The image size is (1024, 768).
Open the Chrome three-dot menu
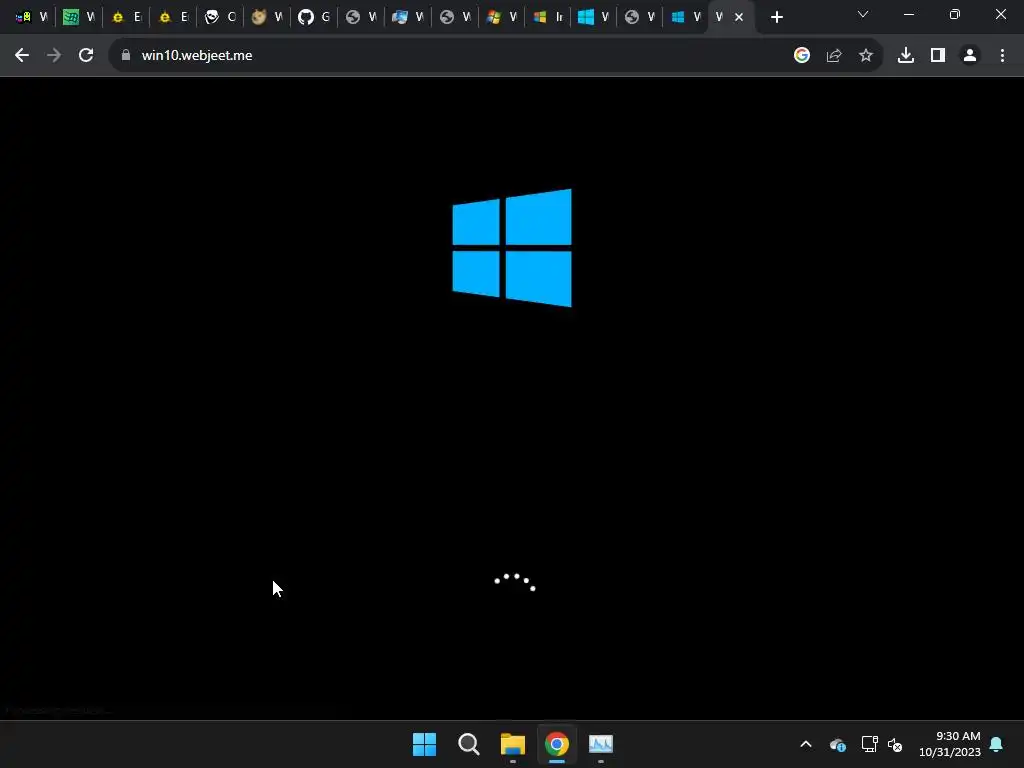pyautogui.click(x=1002, y=56)
